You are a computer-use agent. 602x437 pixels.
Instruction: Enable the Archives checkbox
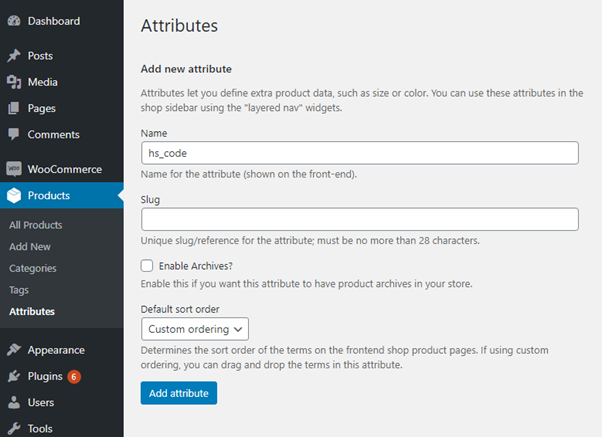(147, 266)
